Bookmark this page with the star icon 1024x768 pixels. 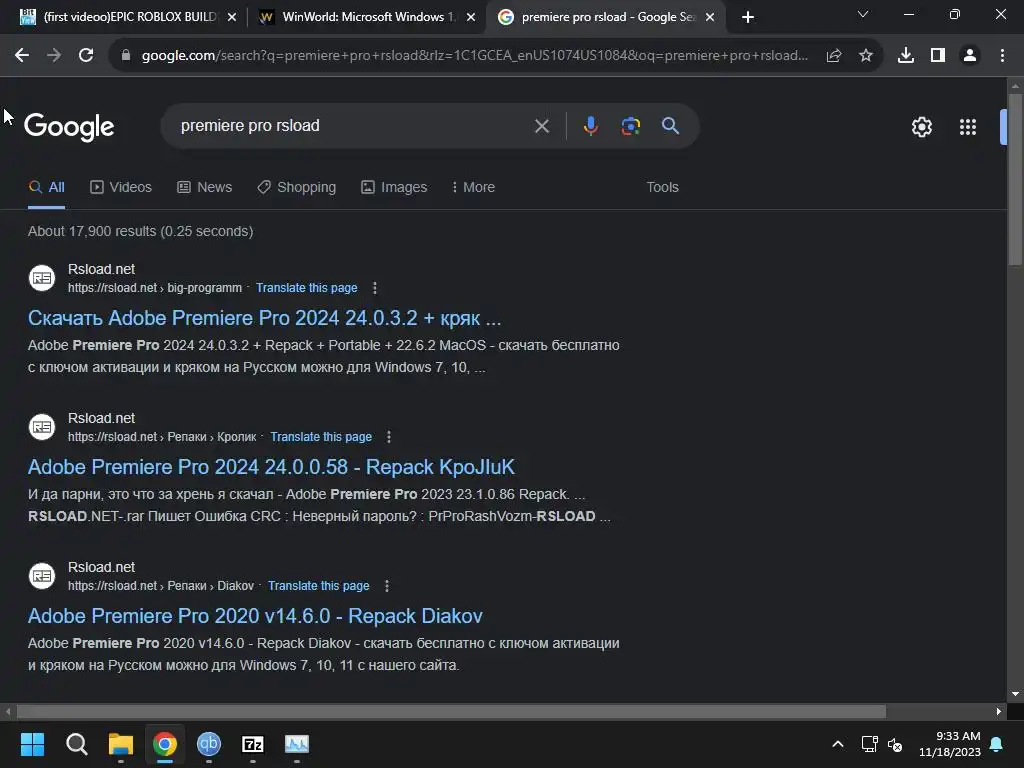point(866,56)
